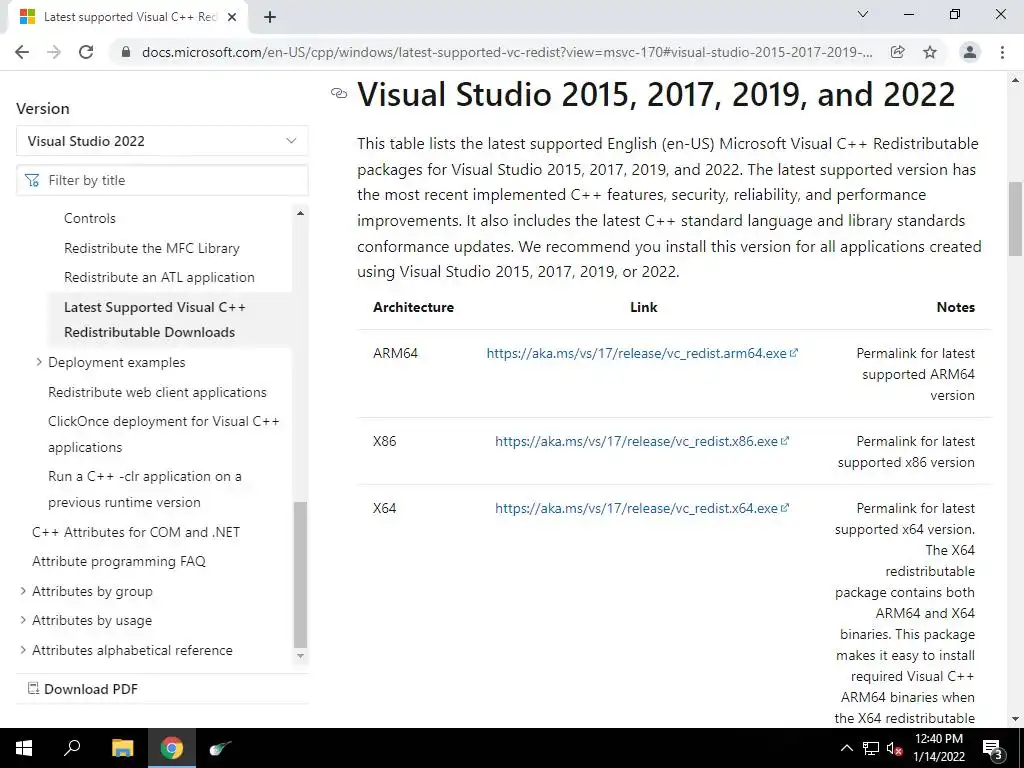The width and height of the screenshot is (1024, 768).
Task: Open the notification center icon
Action: point(992,748)
